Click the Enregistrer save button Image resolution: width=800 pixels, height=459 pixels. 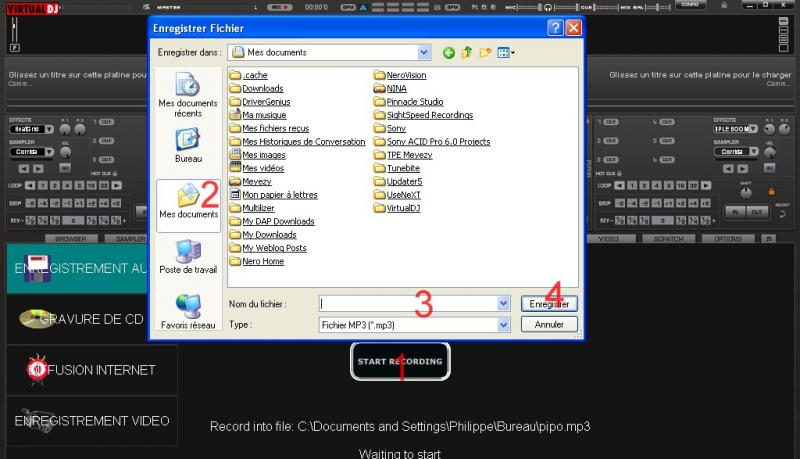tap(549, 303)
